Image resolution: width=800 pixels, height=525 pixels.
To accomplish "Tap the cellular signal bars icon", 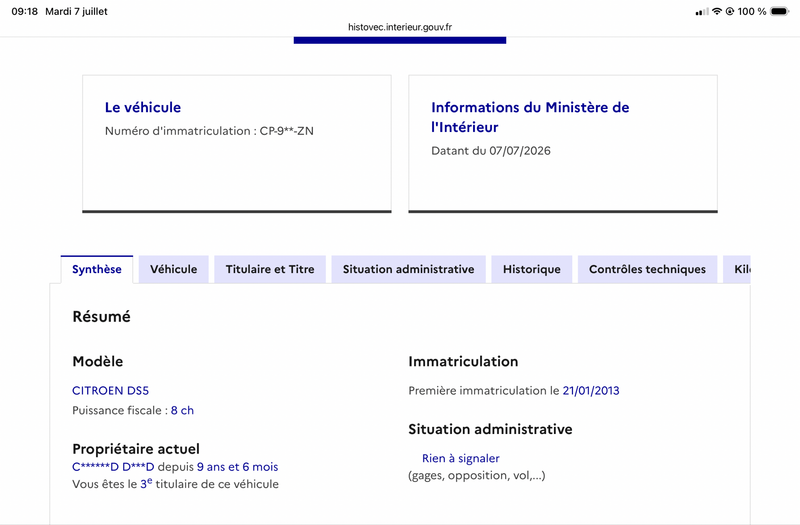I will pos(702,12).
